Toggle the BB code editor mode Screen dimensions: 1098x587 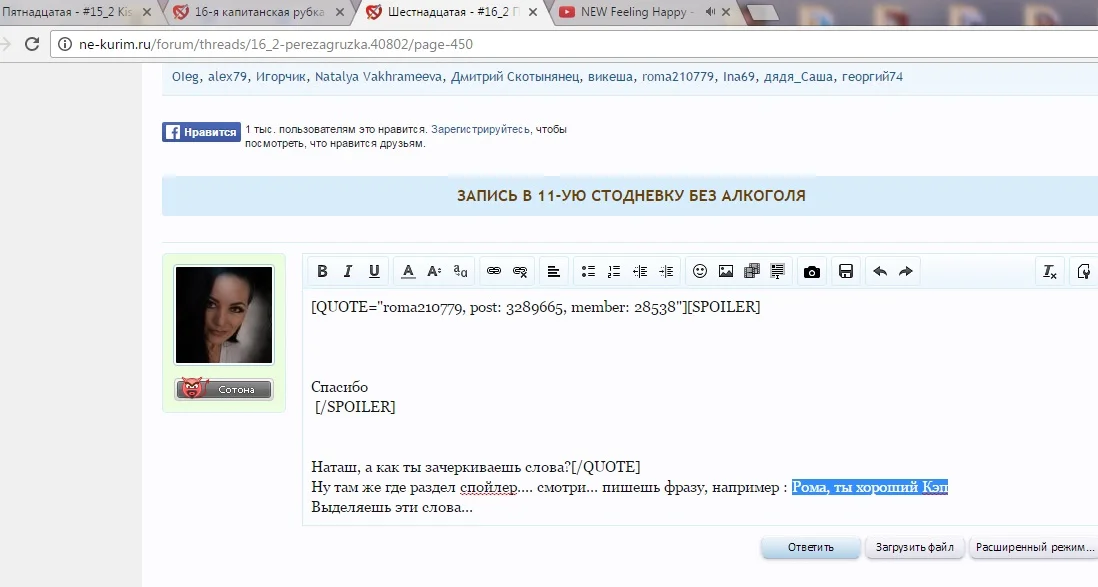[x=1083, y=270]
